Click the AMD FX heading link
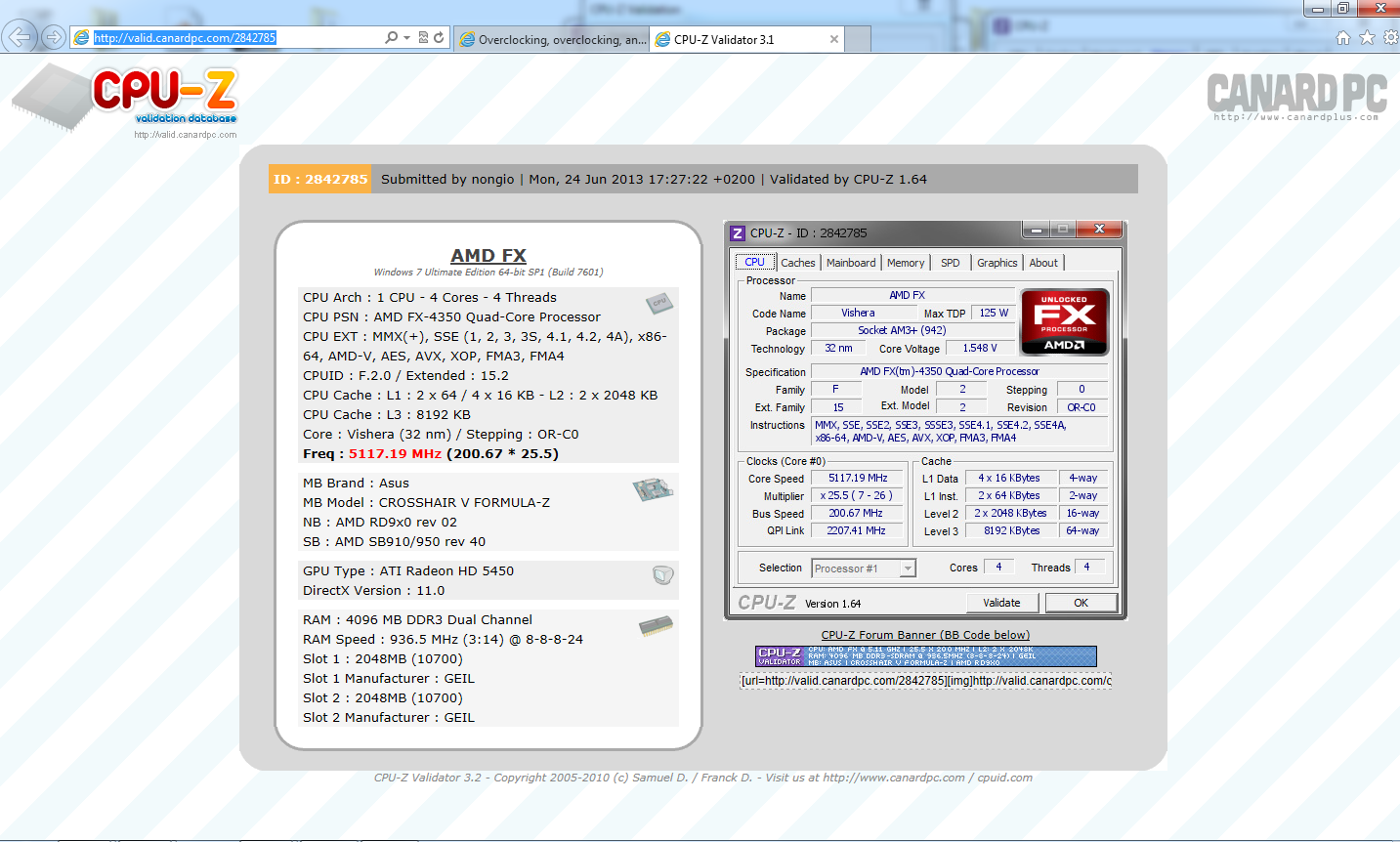 tap(488, 255)
